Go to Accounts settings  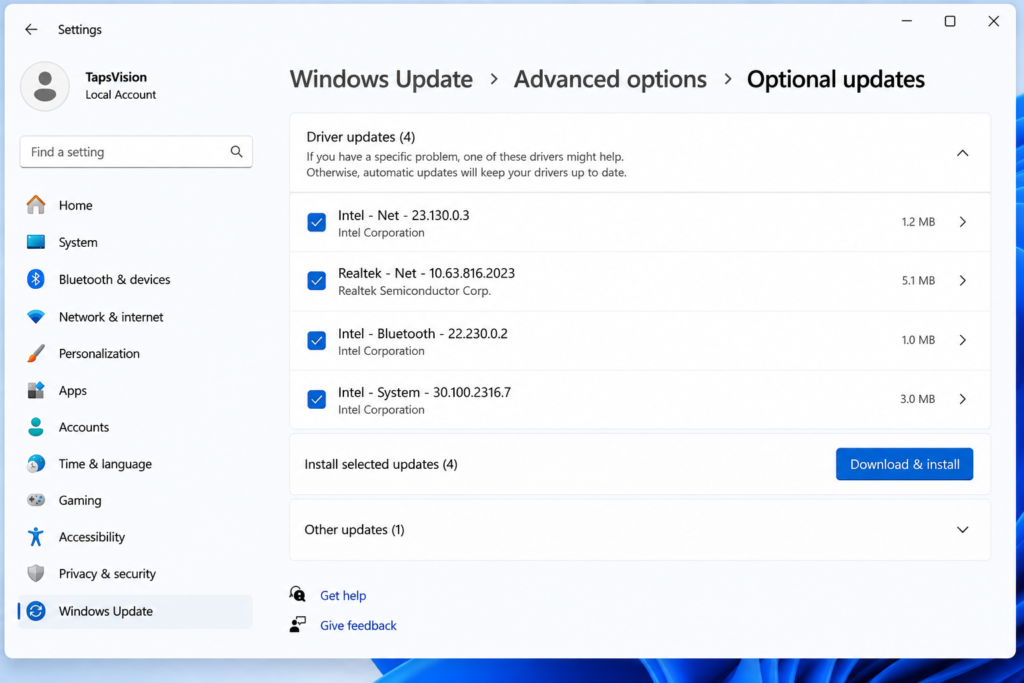pyautogui.click(x=136, y=427)
